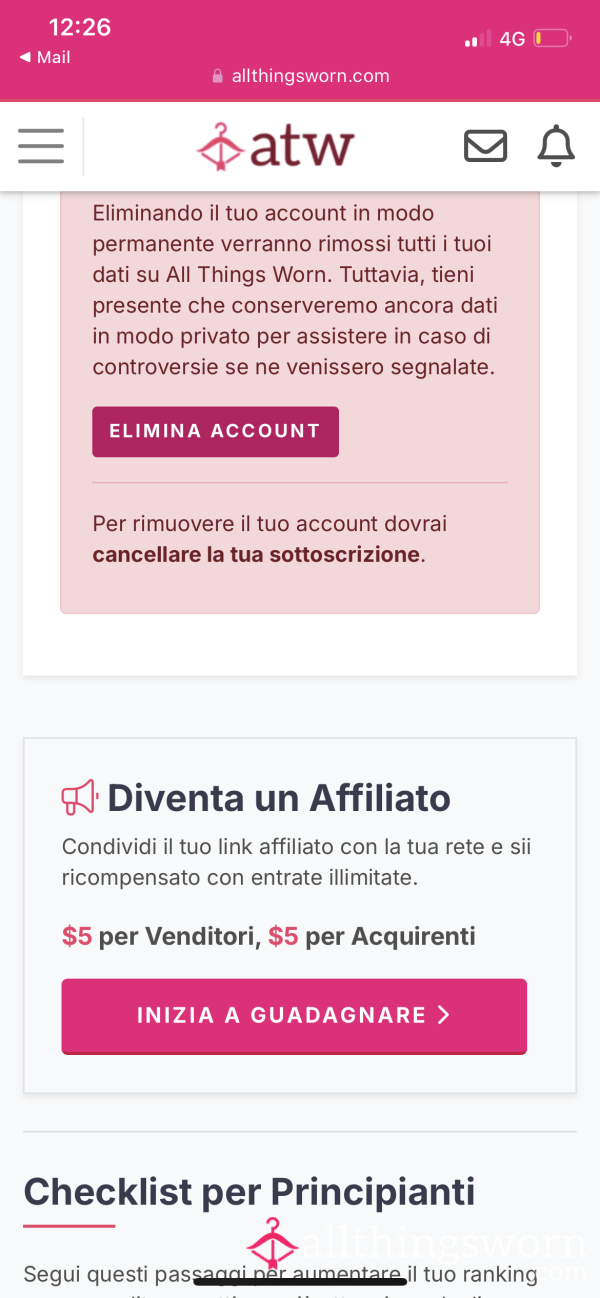
Task: Tap the cellular signal bars icon
Action: pyautogui.click(x=478, y=39)
